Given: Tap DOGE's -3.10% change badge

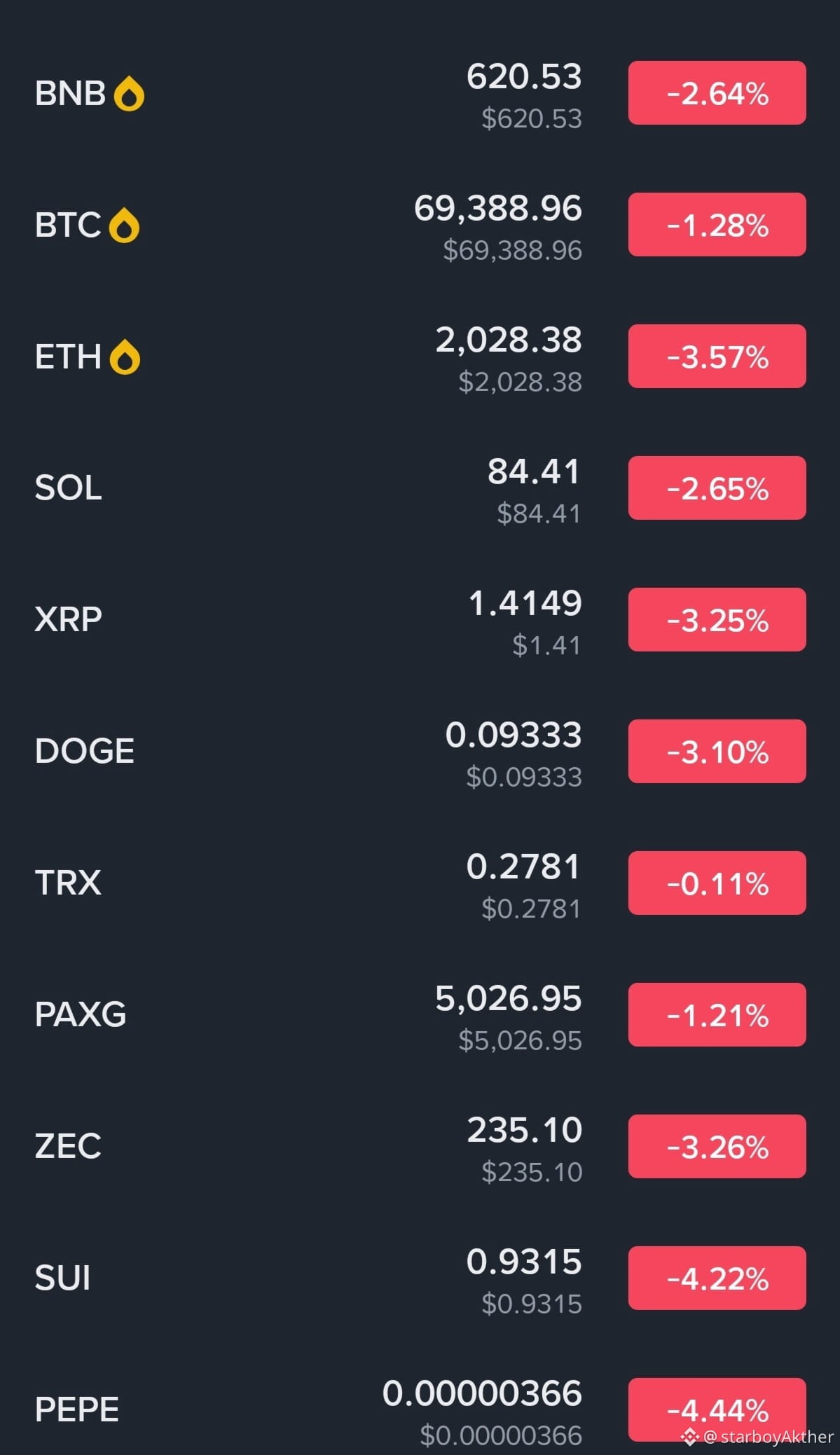Looking at the screenshot, I should click(717, 752).
